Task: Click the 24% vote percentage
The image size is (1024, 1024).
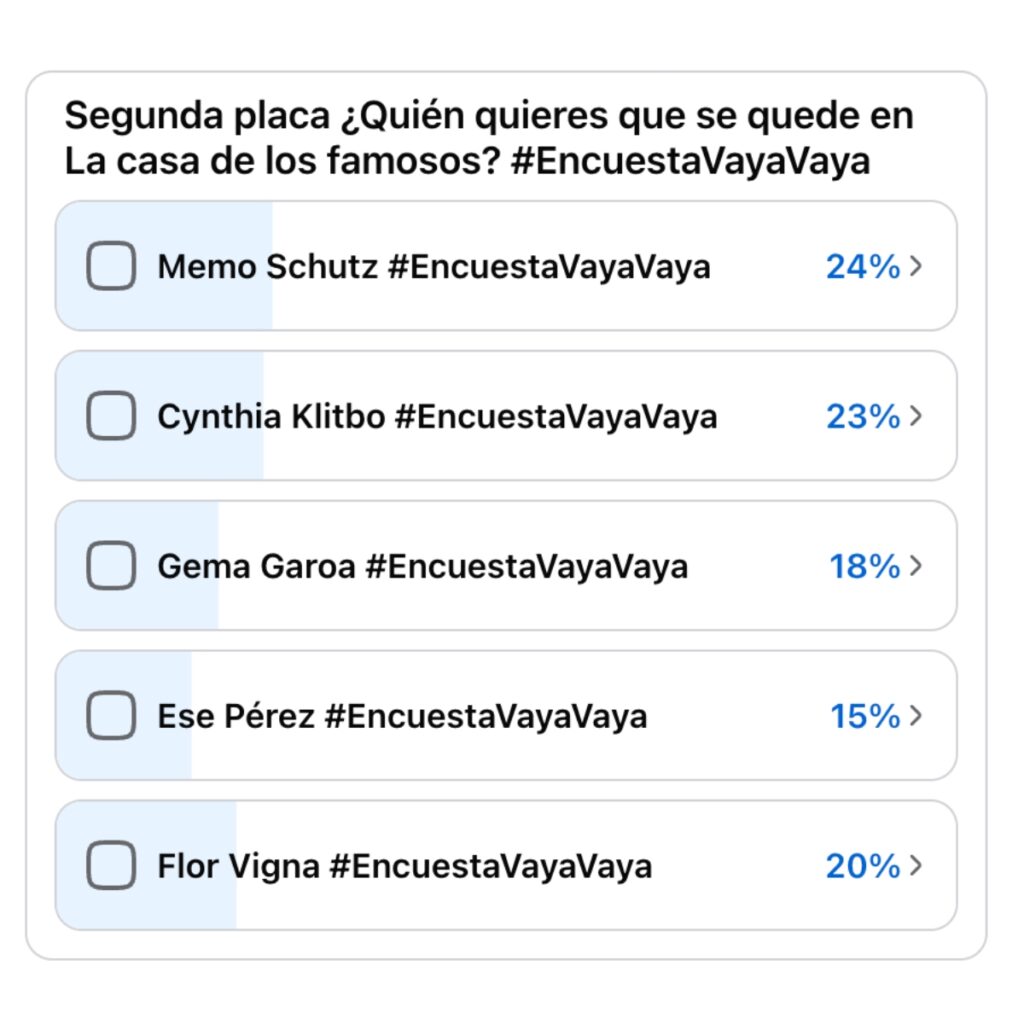Action: 863,266
